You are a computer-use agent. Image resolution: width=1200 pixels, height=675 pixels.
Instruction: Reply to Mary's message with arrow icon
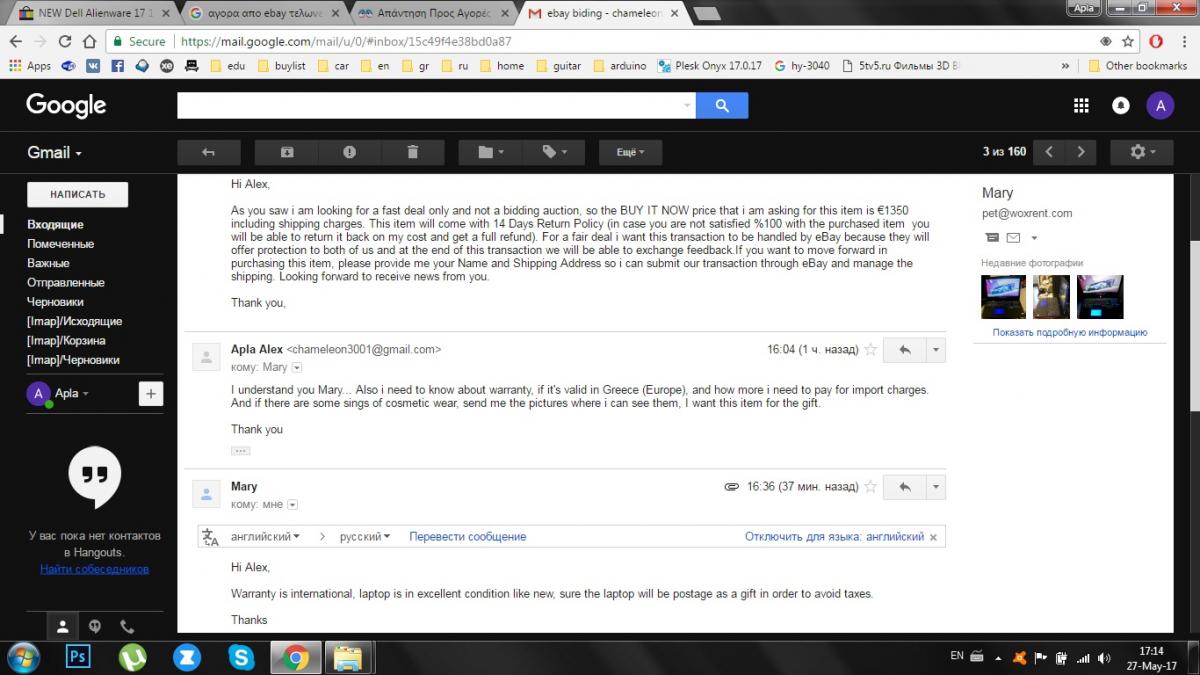pos(905,486)
